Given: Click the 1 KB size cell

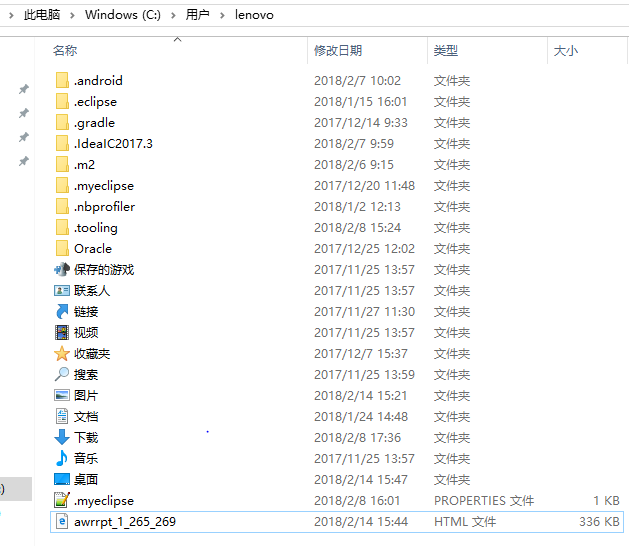Looking at the screenshot, I should pos(607,500).
